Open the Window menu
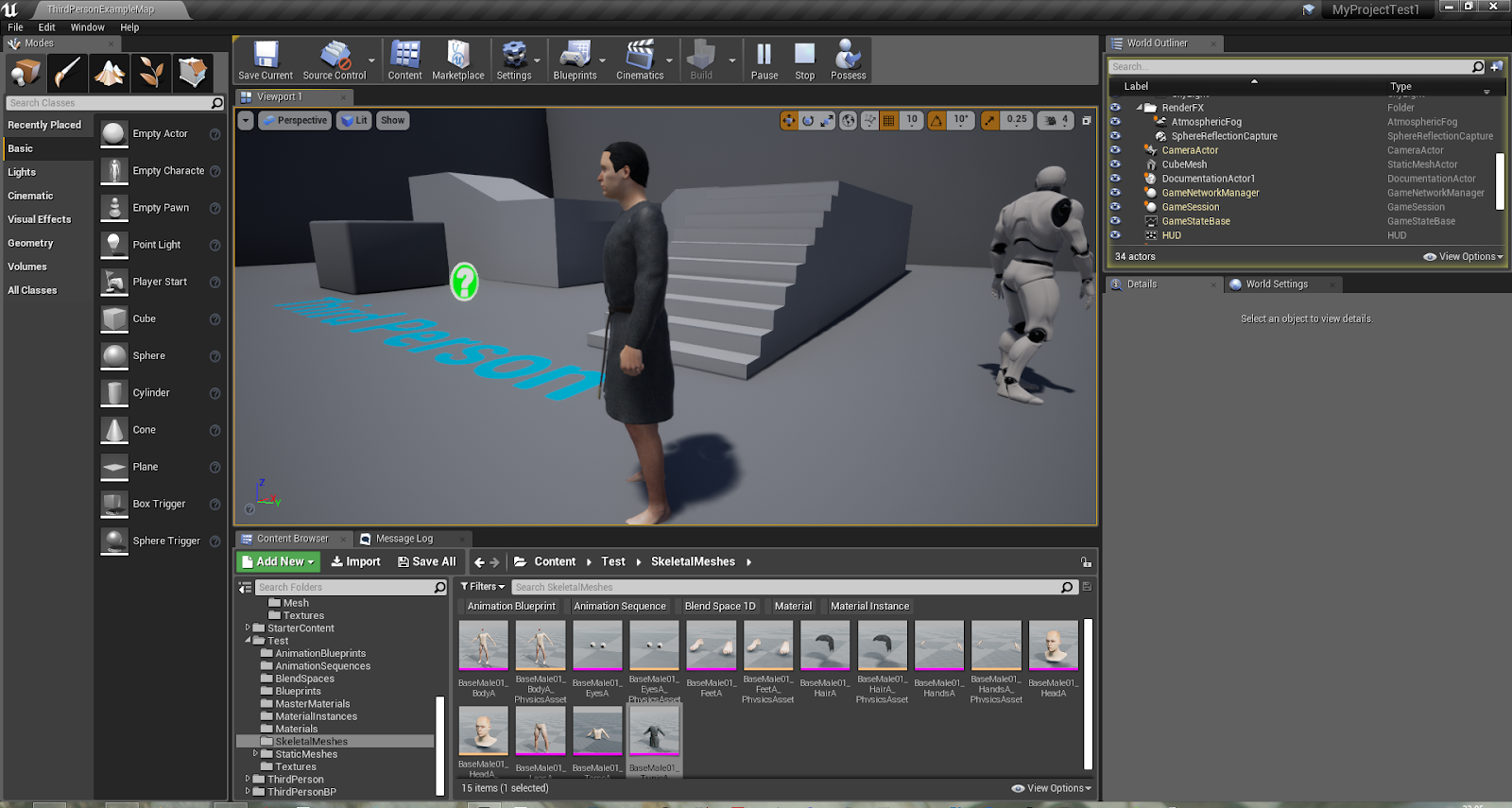 click(87, 27)
